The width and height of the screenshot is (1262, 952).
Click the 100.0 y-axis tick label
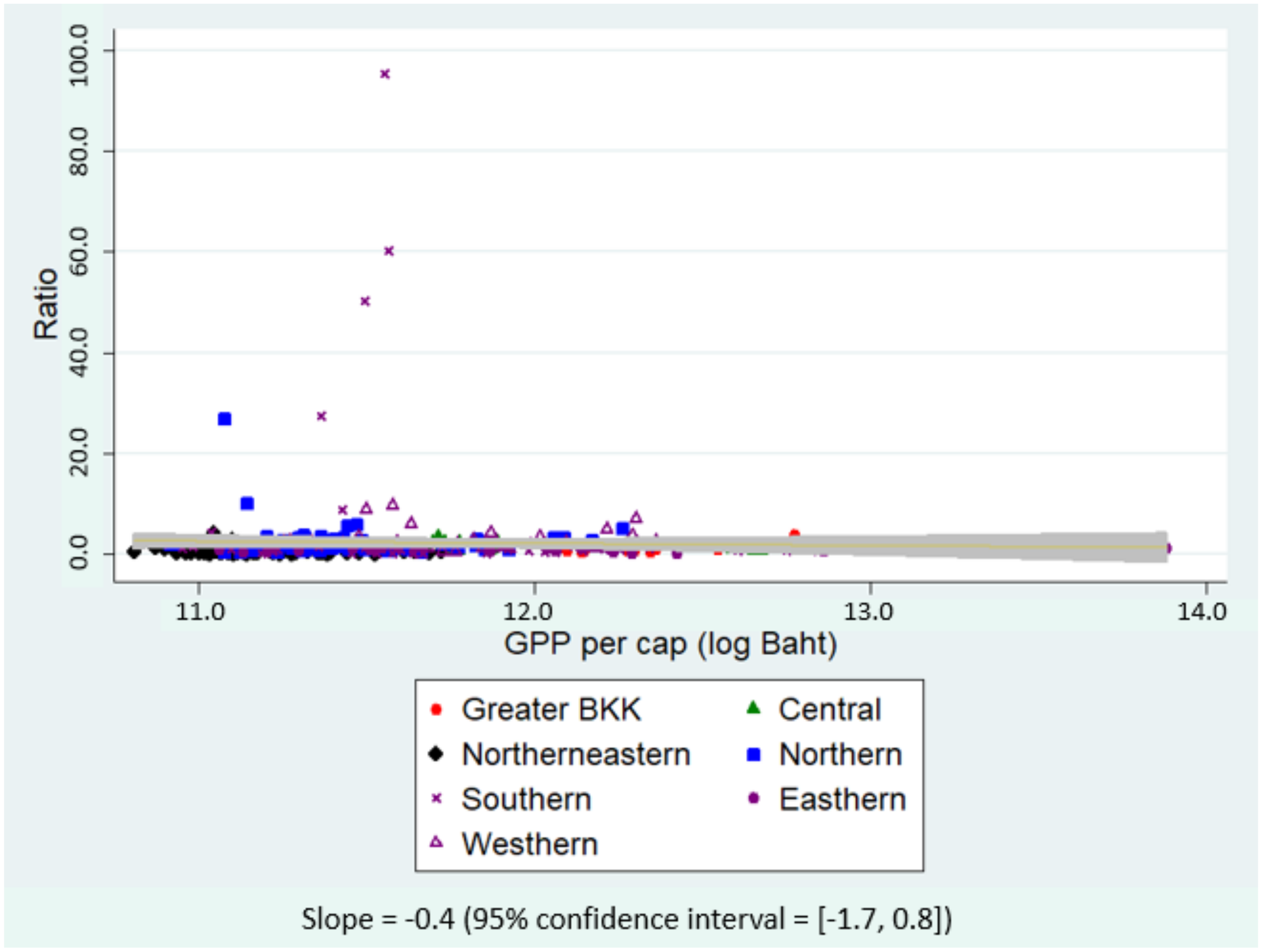coord(79,55)
